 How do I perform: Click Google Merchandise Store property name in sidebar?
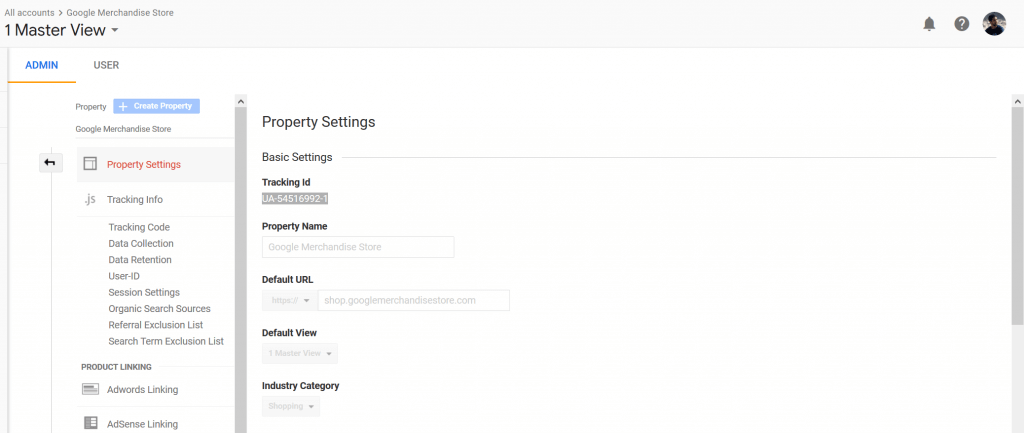(x=123, y=129)
